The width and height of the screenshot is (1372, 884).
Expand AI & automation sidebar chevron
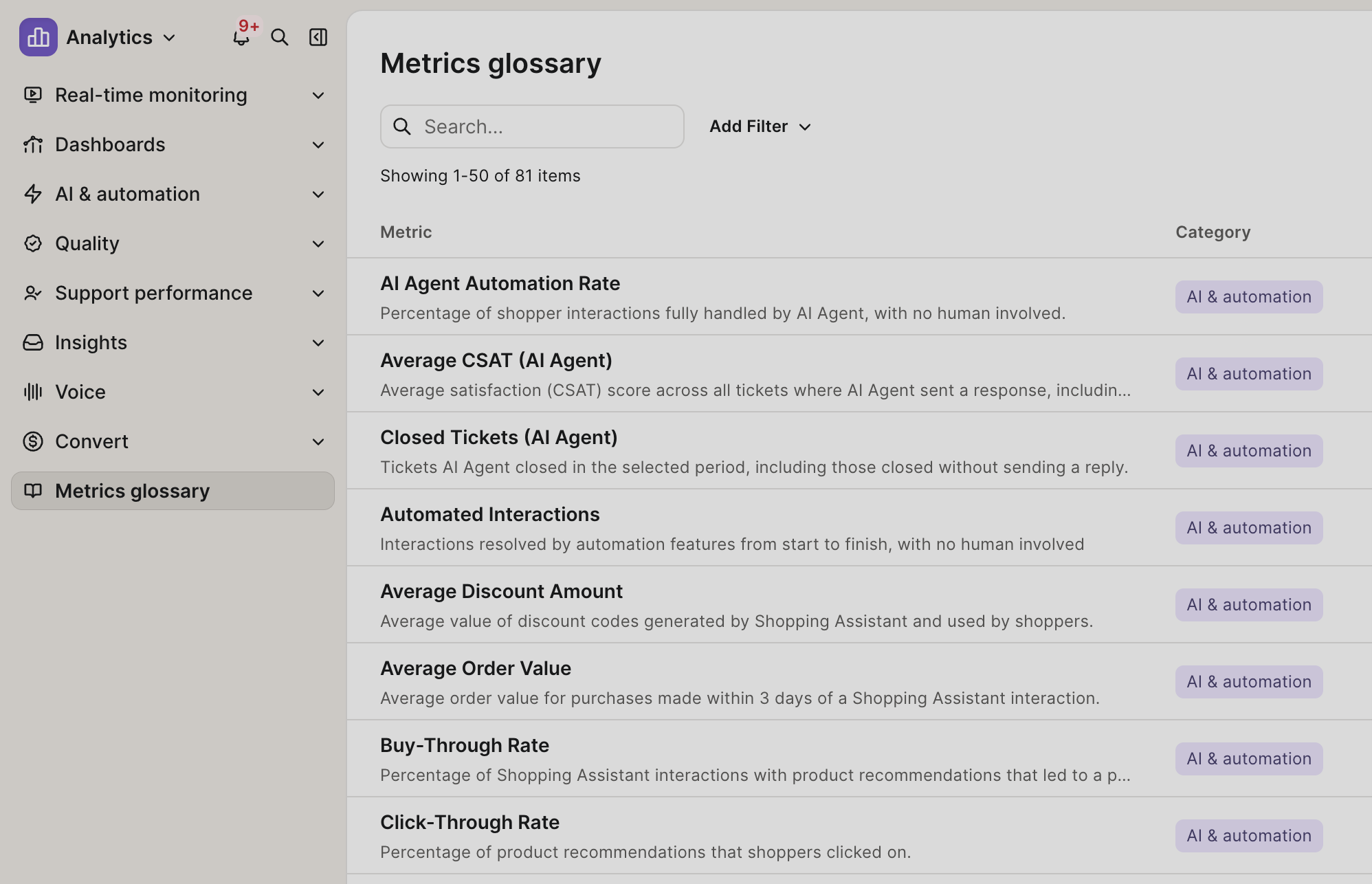pyautogui.click(x=318, y=195)
